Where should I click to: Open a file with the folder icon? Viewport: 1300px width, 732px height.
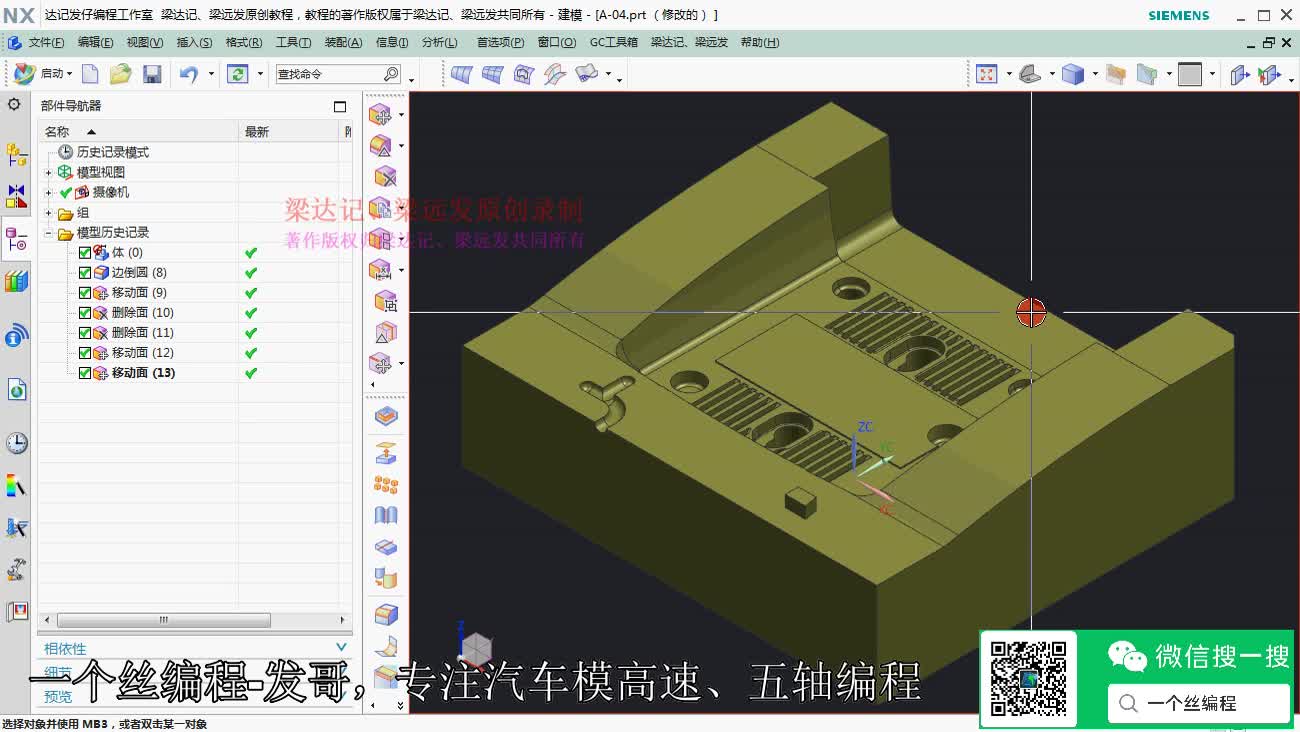coord(121,74)
